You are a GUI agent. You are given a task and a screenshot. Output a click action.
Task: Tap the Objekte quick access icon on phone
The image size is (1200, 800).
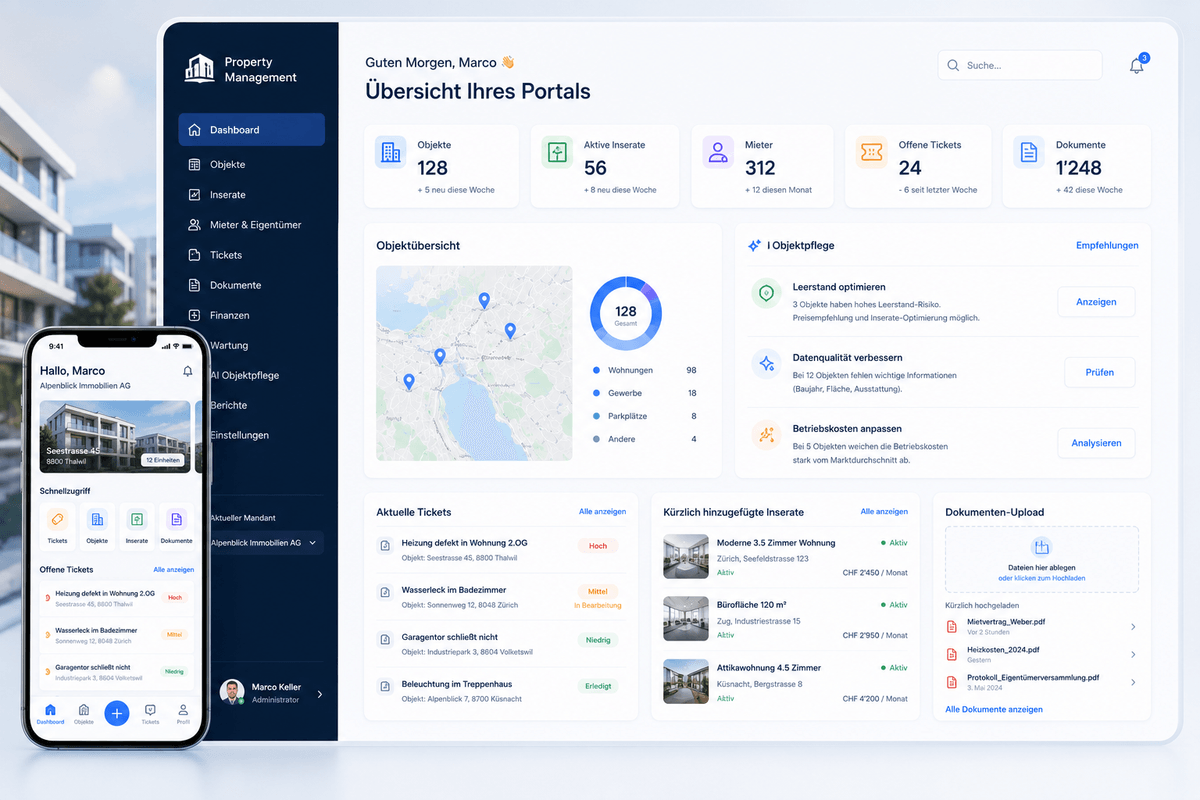tap(97, 519)
